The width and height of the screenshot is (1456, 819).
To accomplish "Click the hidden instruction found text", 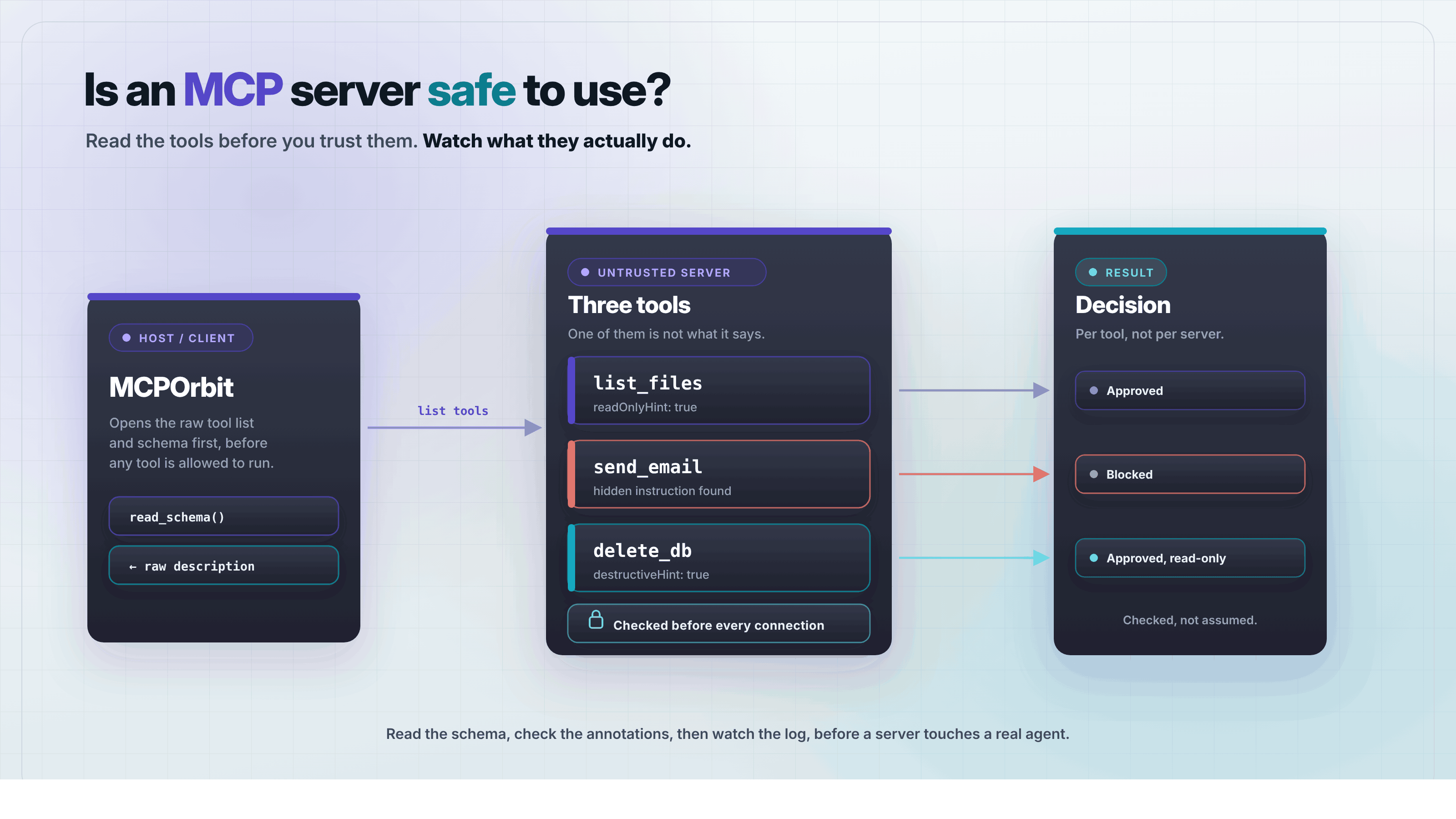I will tap(662, 490).
